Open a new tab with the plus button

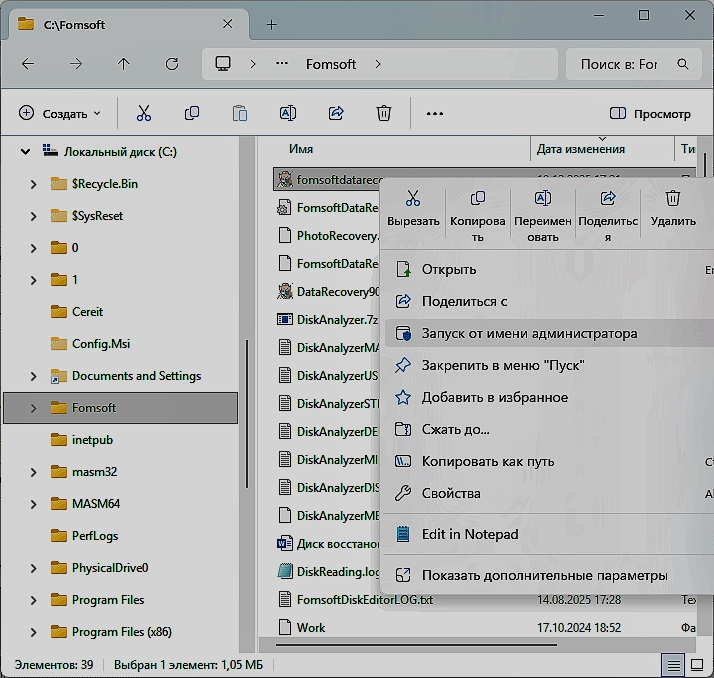(271, 25)
